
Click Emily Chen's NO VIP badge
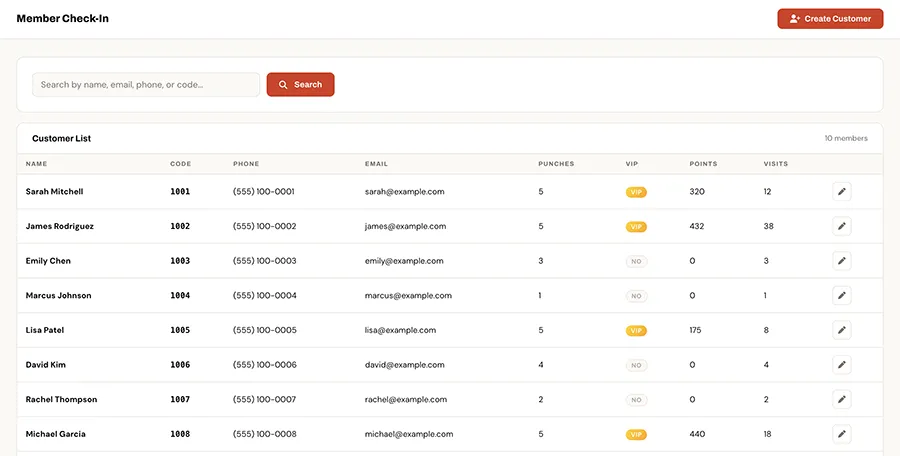[637, 261]
